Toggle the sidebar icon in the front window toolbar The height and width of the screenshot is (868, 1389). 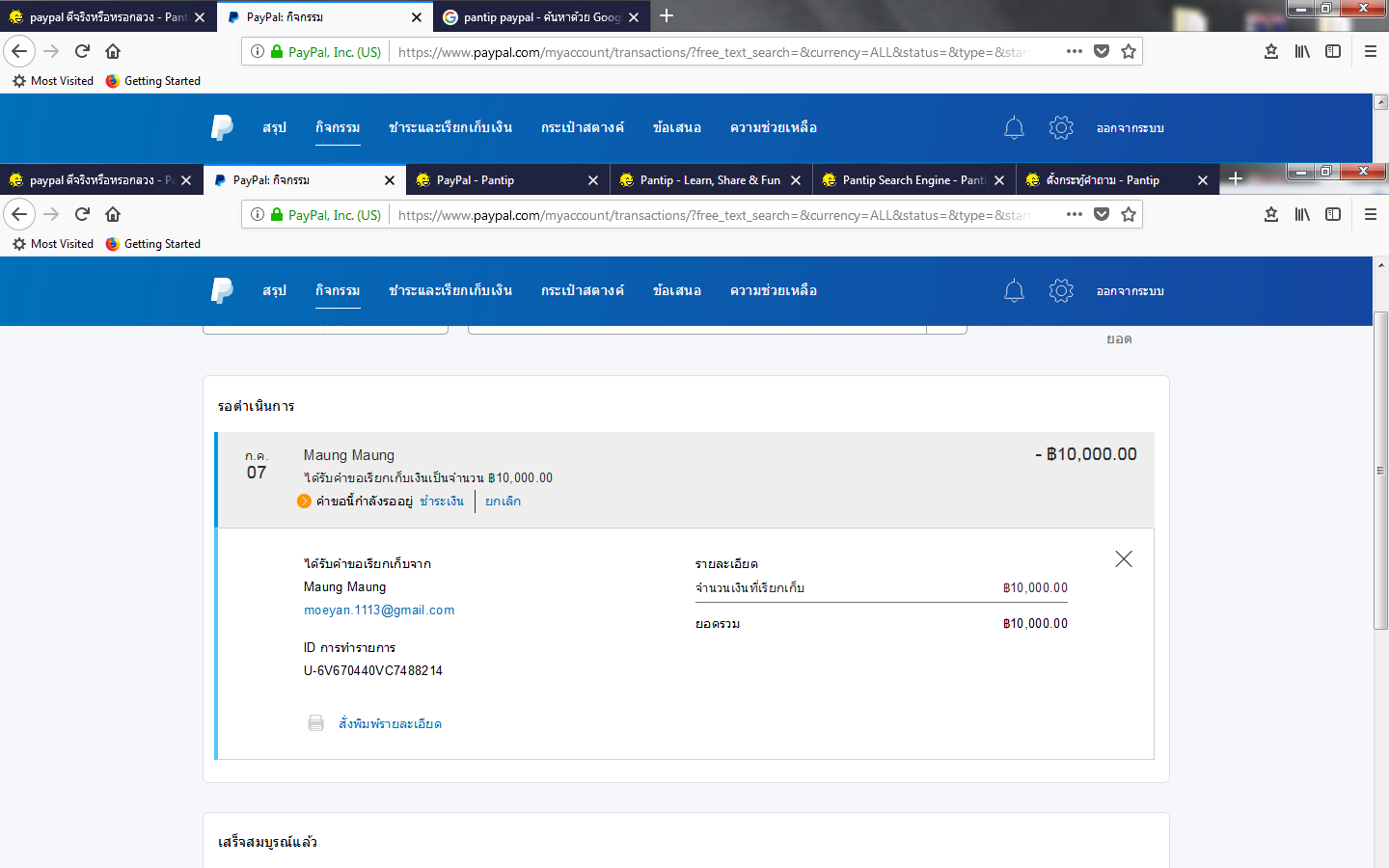pyautogui.click(x=1333, y=214)
